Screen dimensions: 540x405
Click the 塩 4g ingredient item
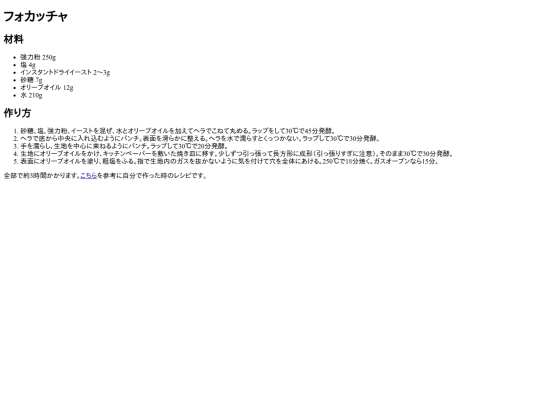28,65
